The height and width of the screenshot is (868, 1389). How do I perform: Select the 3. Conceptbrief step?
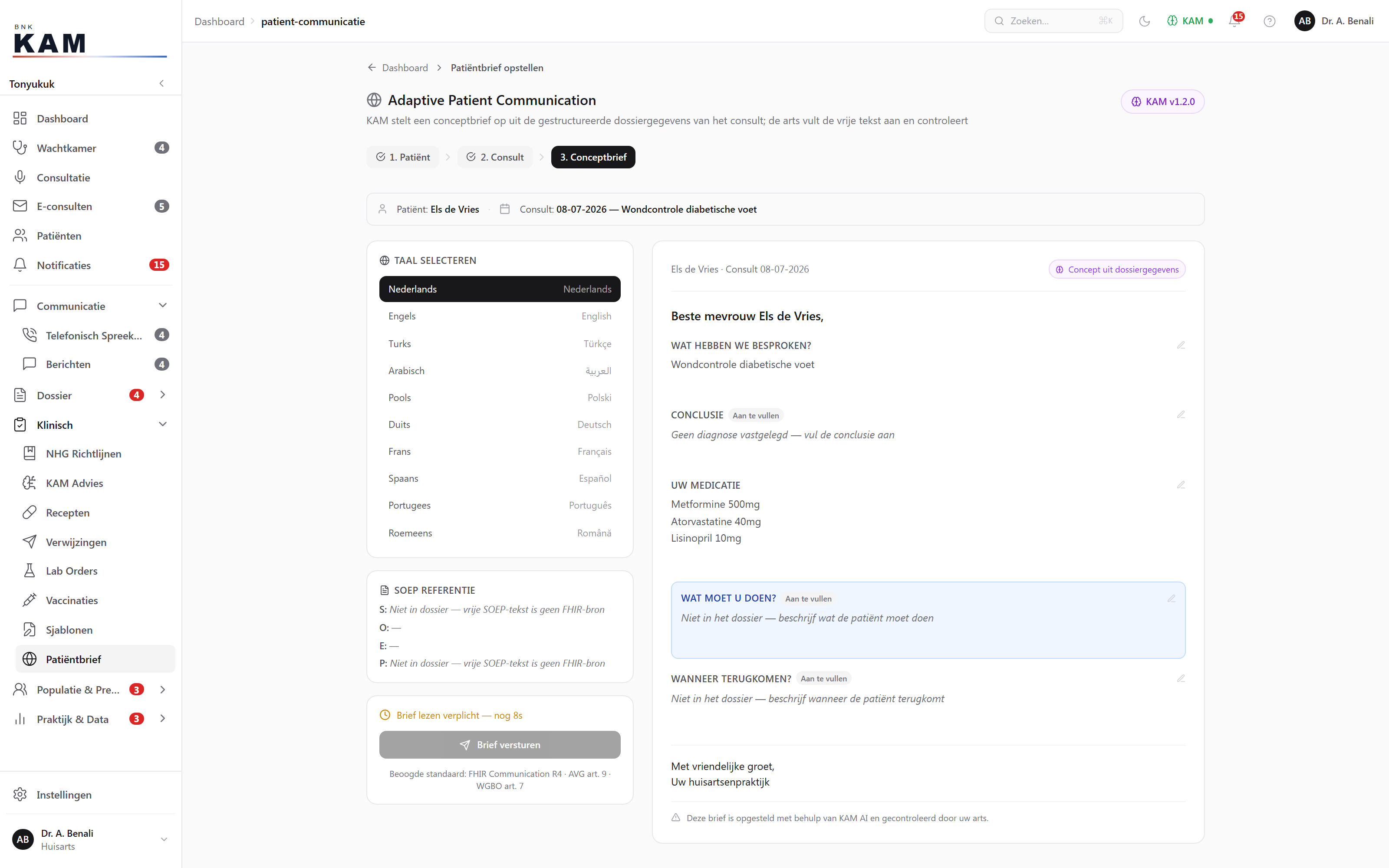(x=593, y=157)
